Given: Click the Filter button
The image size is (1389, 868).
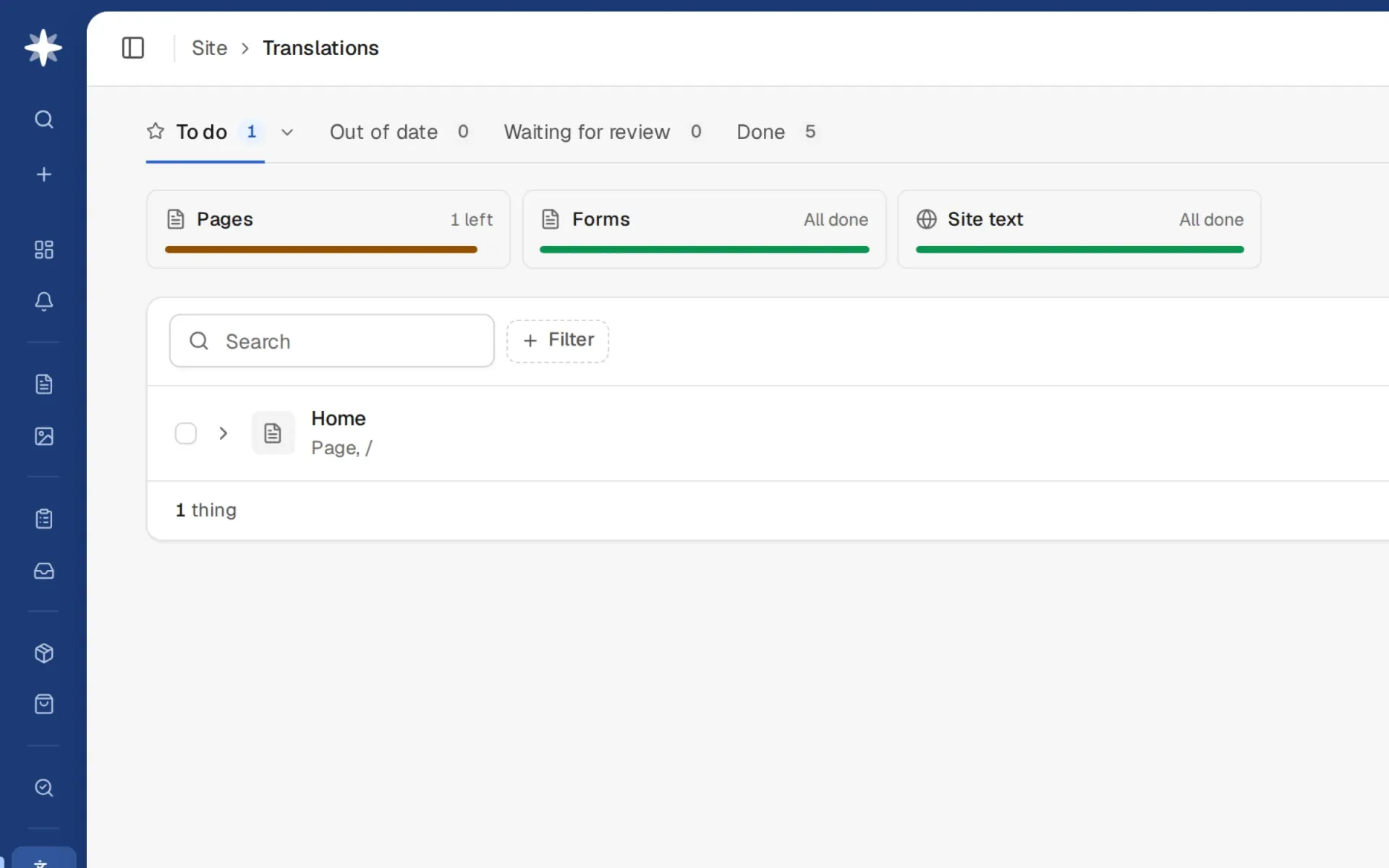Looking at the screenshot, I should tap(558, 341).
